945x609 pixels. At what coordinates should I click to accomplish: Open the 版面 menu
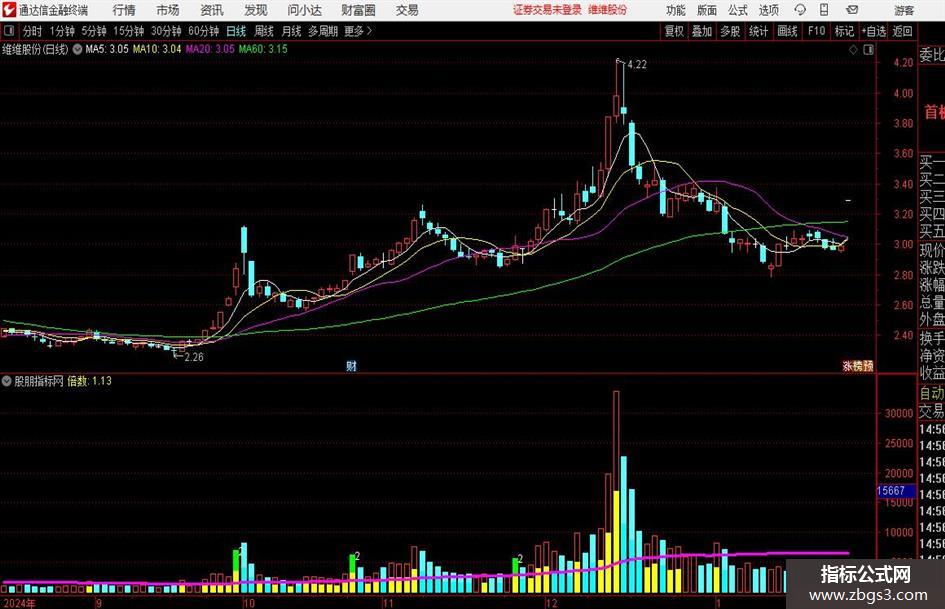[x=706, y=10]
